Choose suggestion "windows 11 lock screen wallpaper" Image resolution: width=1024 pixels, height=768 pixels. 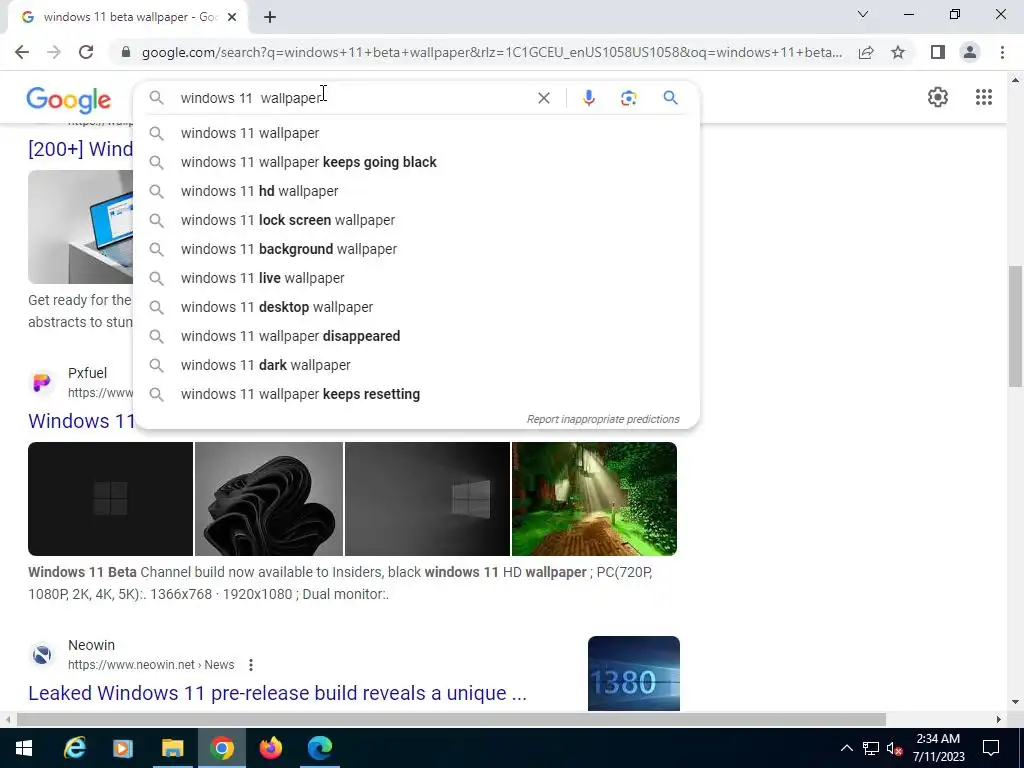click(x=416, y=220)
